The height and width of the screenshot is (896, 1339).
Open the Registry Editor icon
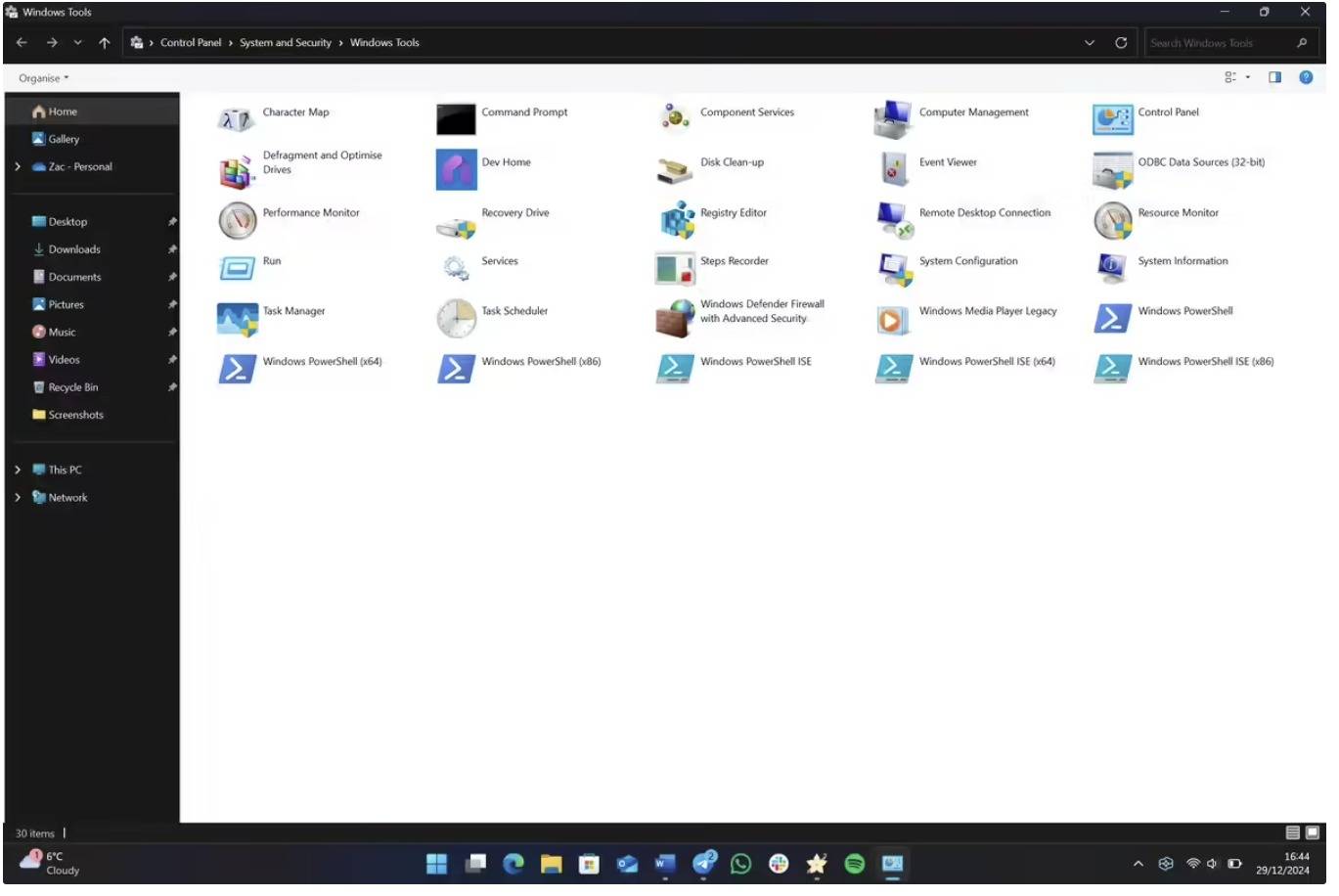pos(677,221)
